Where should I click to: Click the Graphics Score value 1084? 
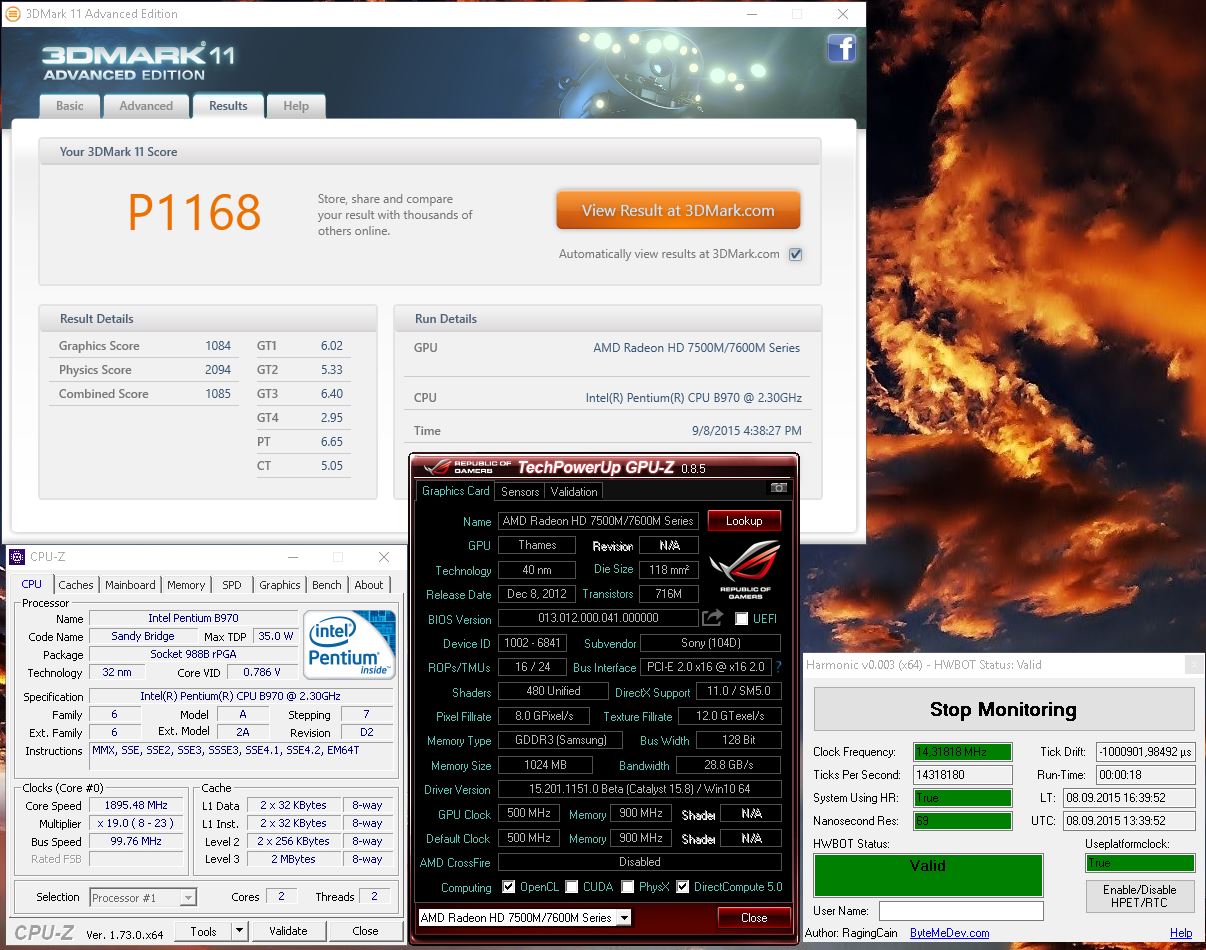tap(218, 346)
